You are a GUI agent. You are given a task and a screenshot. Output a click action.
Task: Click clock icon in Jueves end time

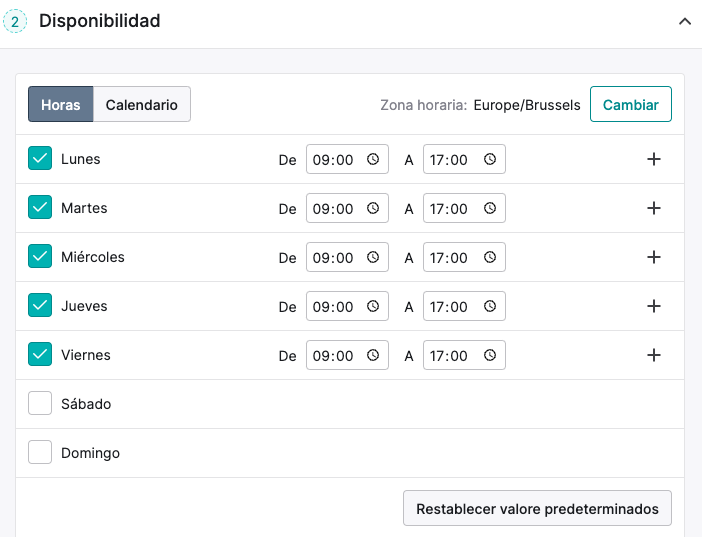(490, 306)
